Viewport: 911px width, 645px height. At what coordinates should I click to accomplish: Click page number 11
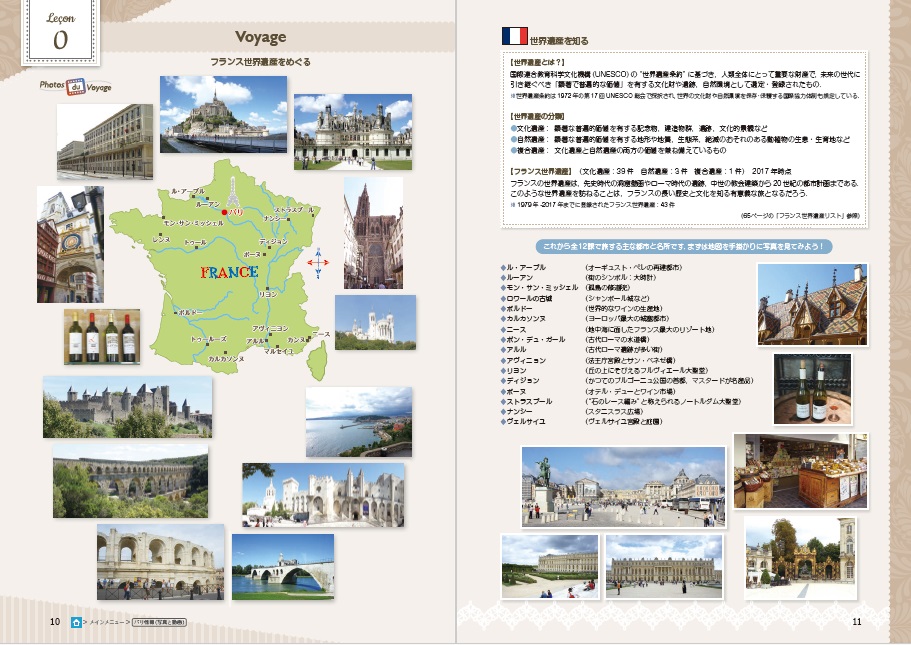pyautogui.click(x=856, y=622)
